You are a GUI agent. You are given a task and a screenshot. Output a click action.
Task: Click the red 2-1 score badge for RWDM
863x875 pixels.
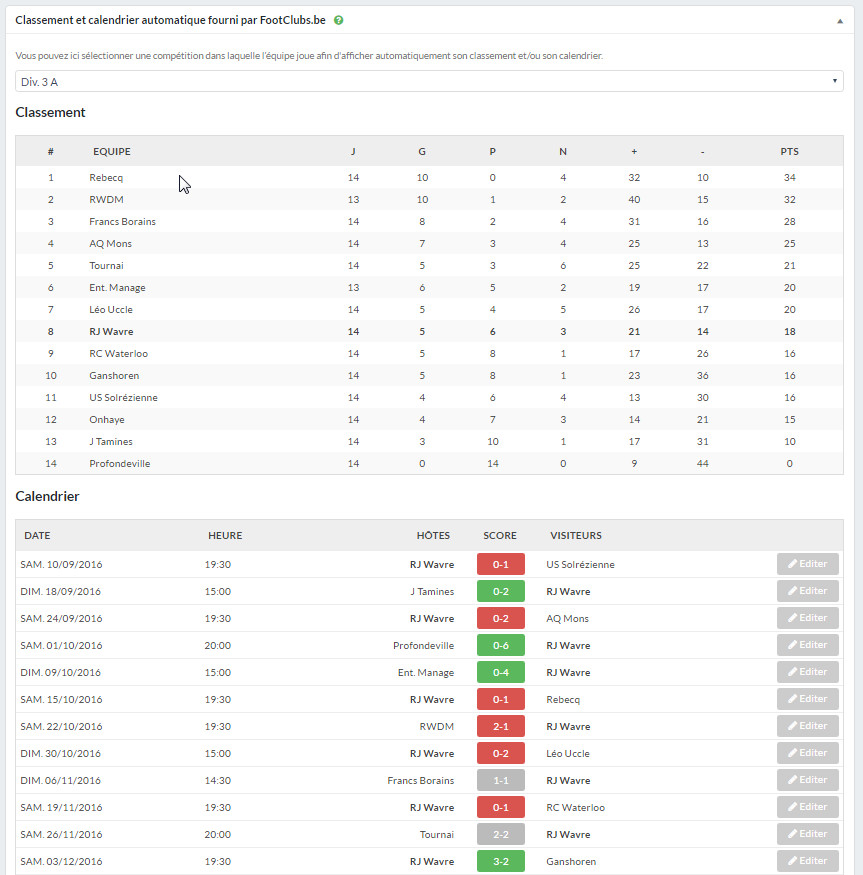[x=501, y=726]
